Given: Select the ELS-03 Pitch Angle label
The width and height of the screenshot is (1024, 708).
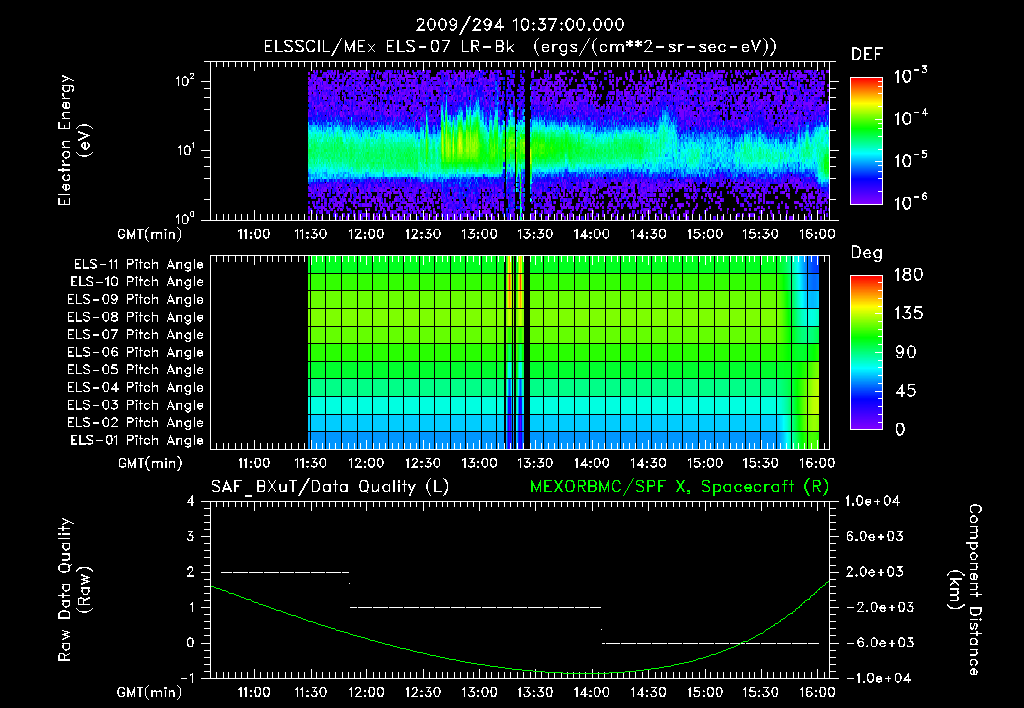Looking at the screenshot, I should [136, 405].
